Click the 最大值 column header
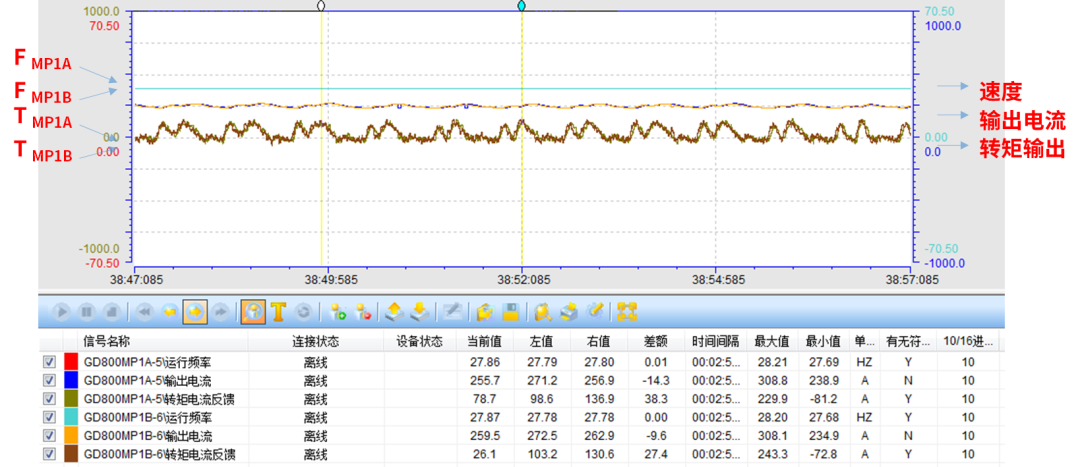Image resolution: width=1080 pixels, height=467 pixels. pos(771,342)
